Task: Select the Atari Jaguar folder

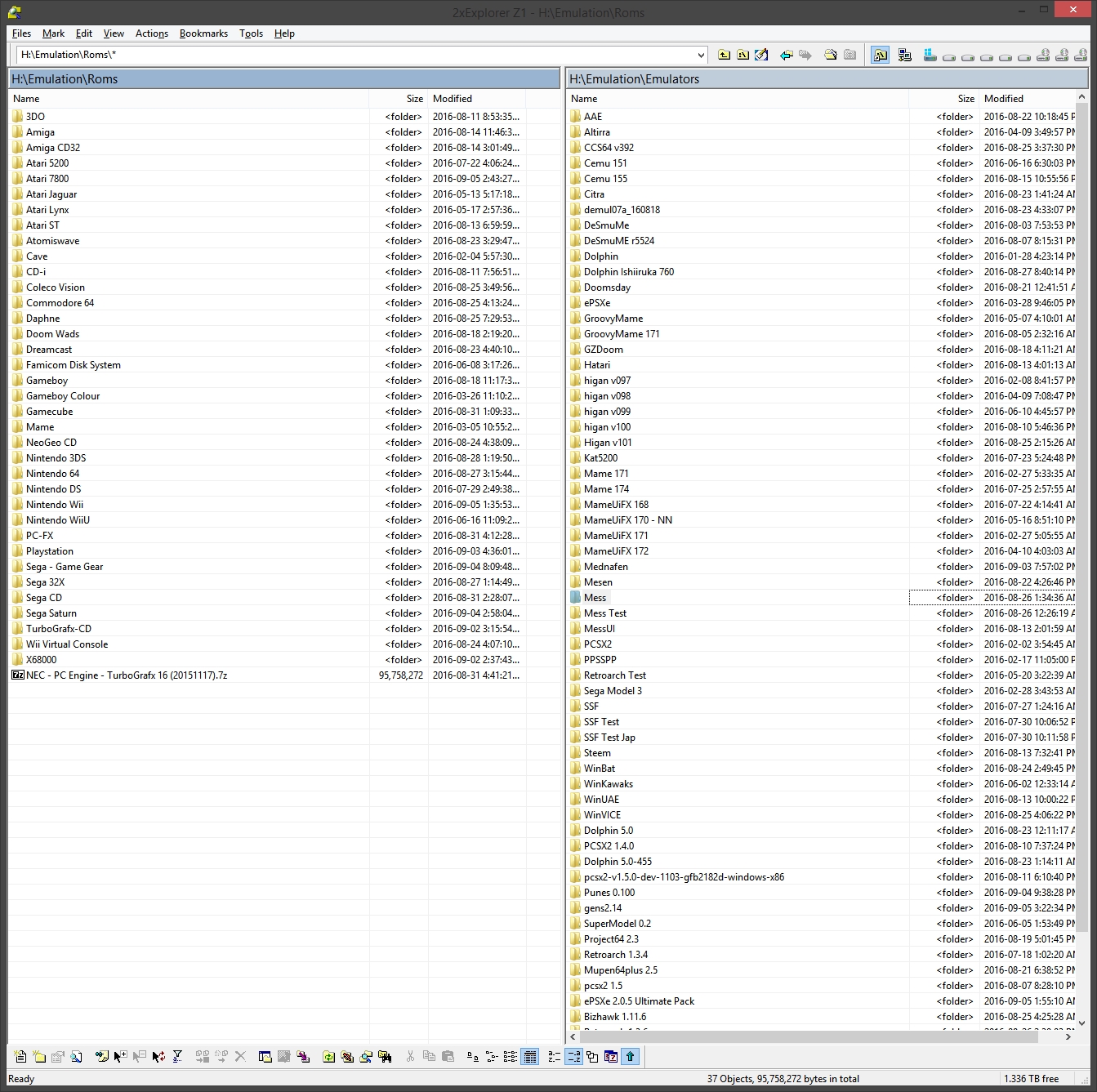Action: [51, 194]
